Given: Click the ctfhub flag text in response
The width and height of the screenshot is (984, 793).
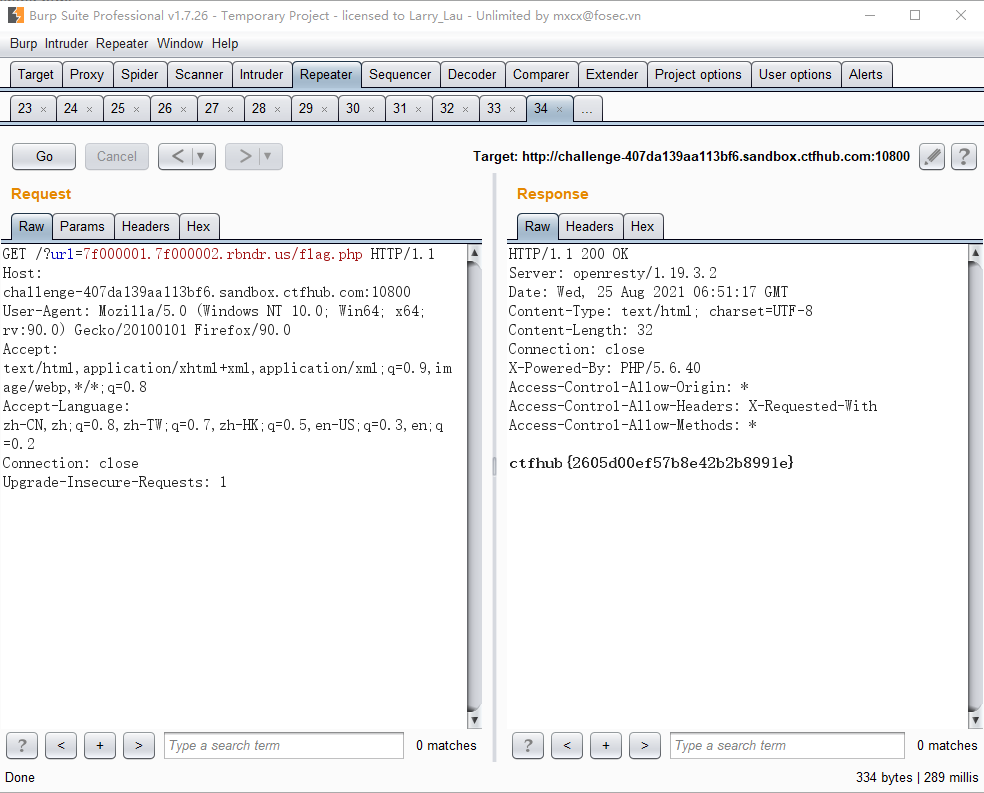Looking at the screenshot, I should pos(651,463).
